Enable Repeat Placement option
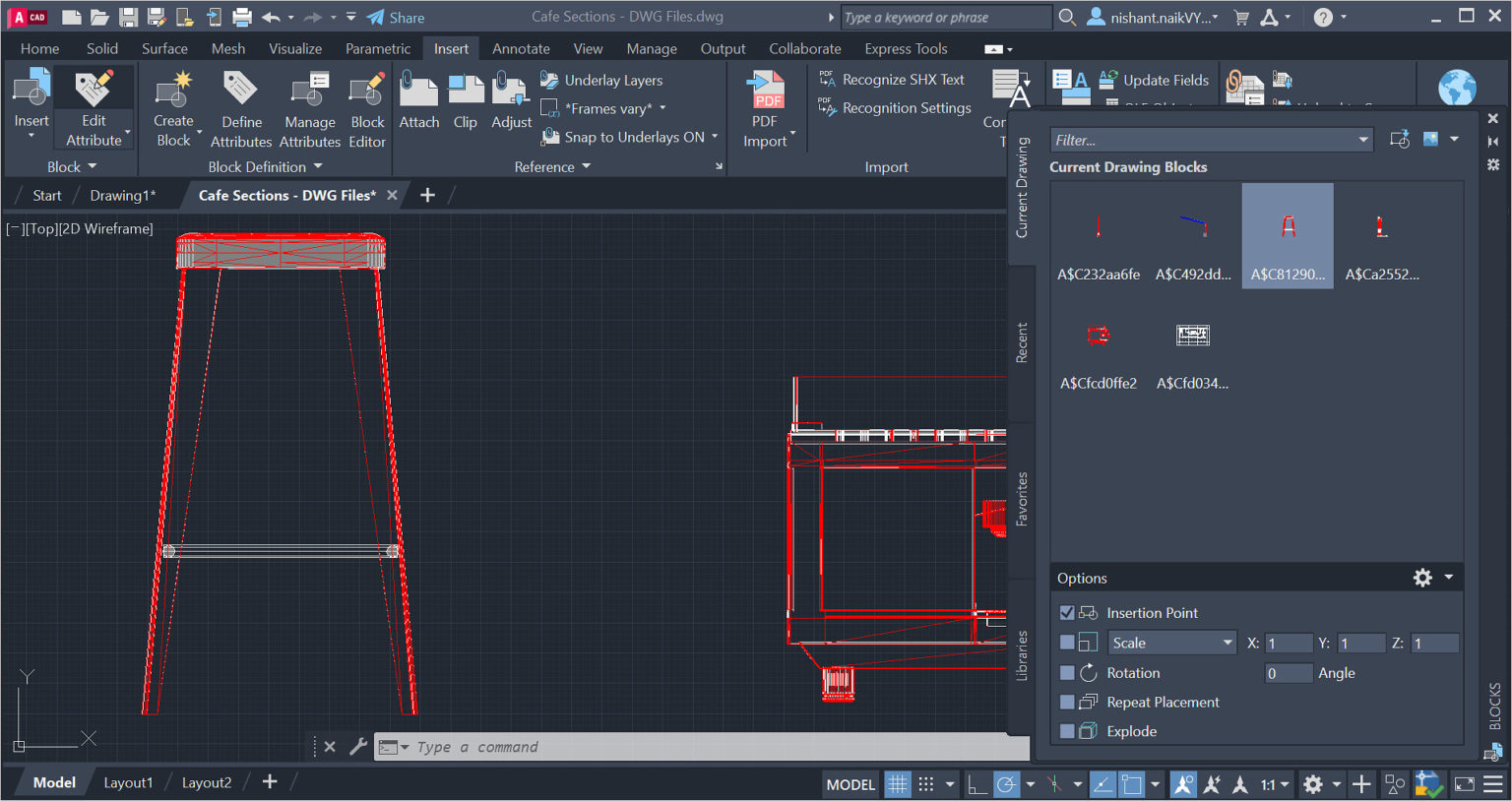 (1067, 702)
